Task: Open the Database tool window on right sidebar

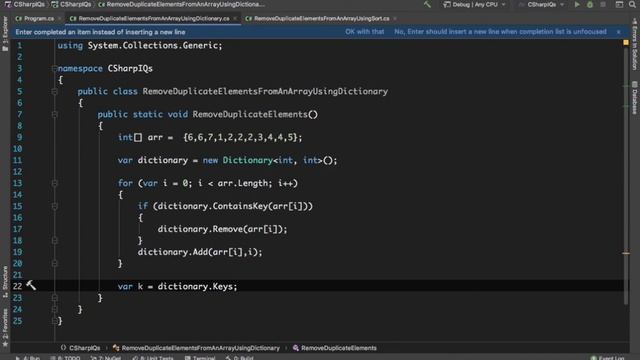Action: pyautogui.click(x=634, y=98)
